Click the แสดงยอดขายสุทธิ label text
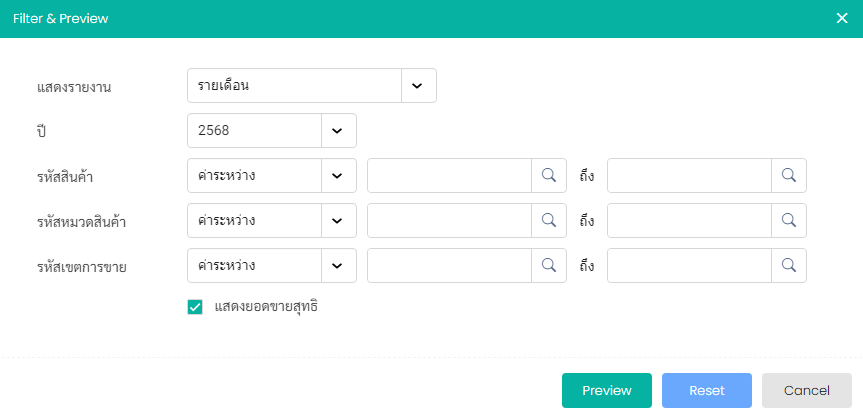 (266, 307)
